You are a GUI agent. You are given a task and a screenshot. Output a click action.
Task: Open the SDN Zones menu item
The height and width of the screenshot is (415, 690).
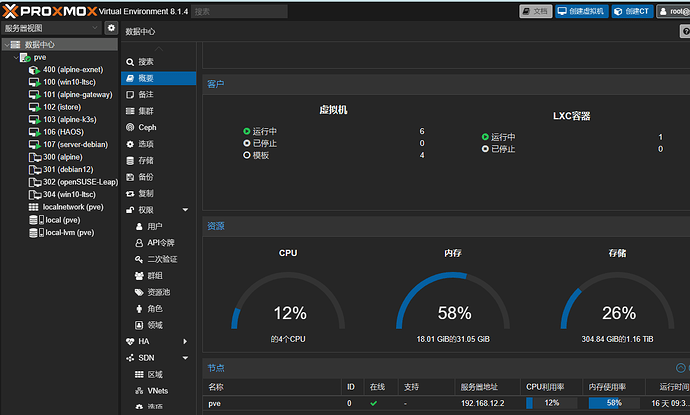click(x=158, y=375)
